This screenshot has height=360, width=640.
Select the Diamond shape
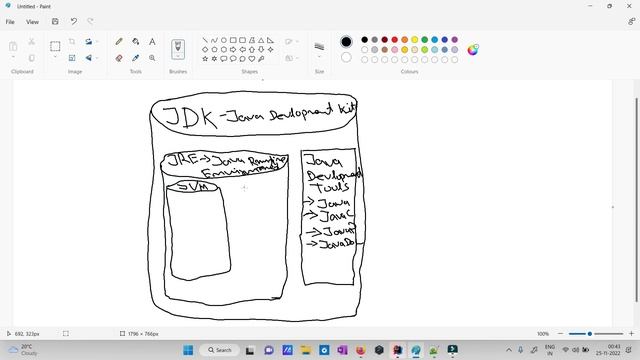205,49
